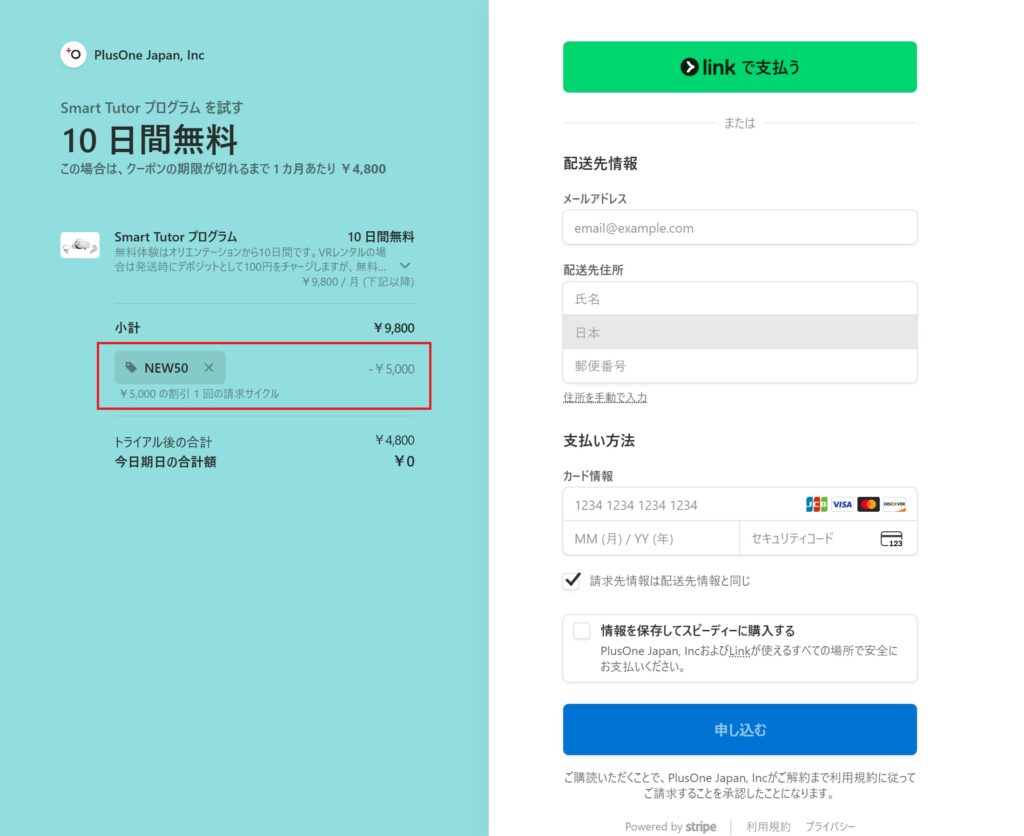
Task: Open the 日本 country dropdown
Action: (739, 332)
